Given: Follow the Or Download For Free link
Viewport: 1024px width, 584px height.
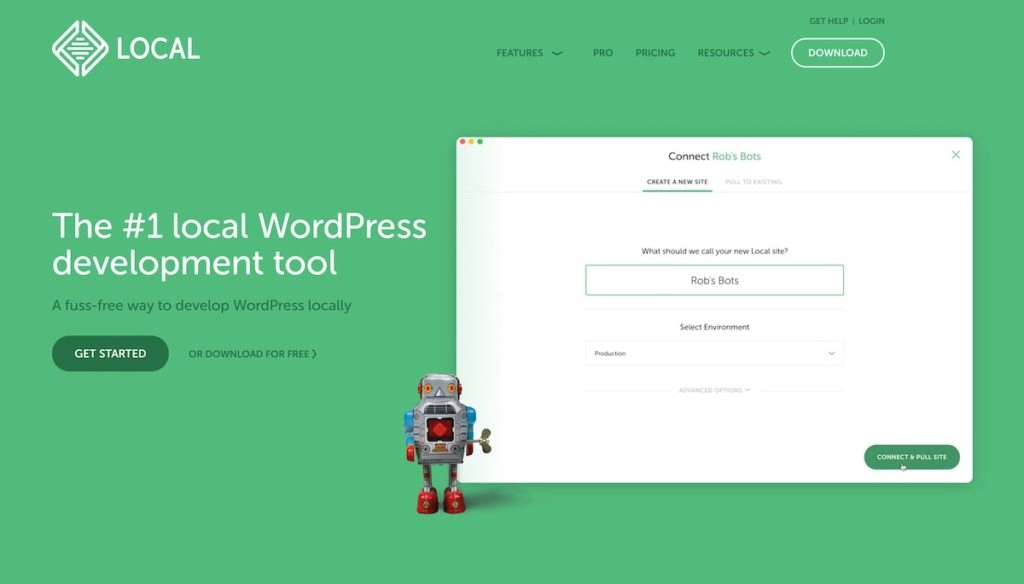Looking at the screenshot, I should (253, 354).
